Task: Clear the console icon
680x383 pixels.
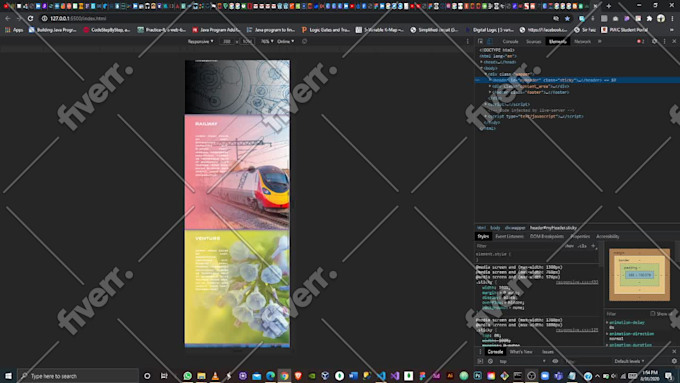Action: click(x=490, y=361)
